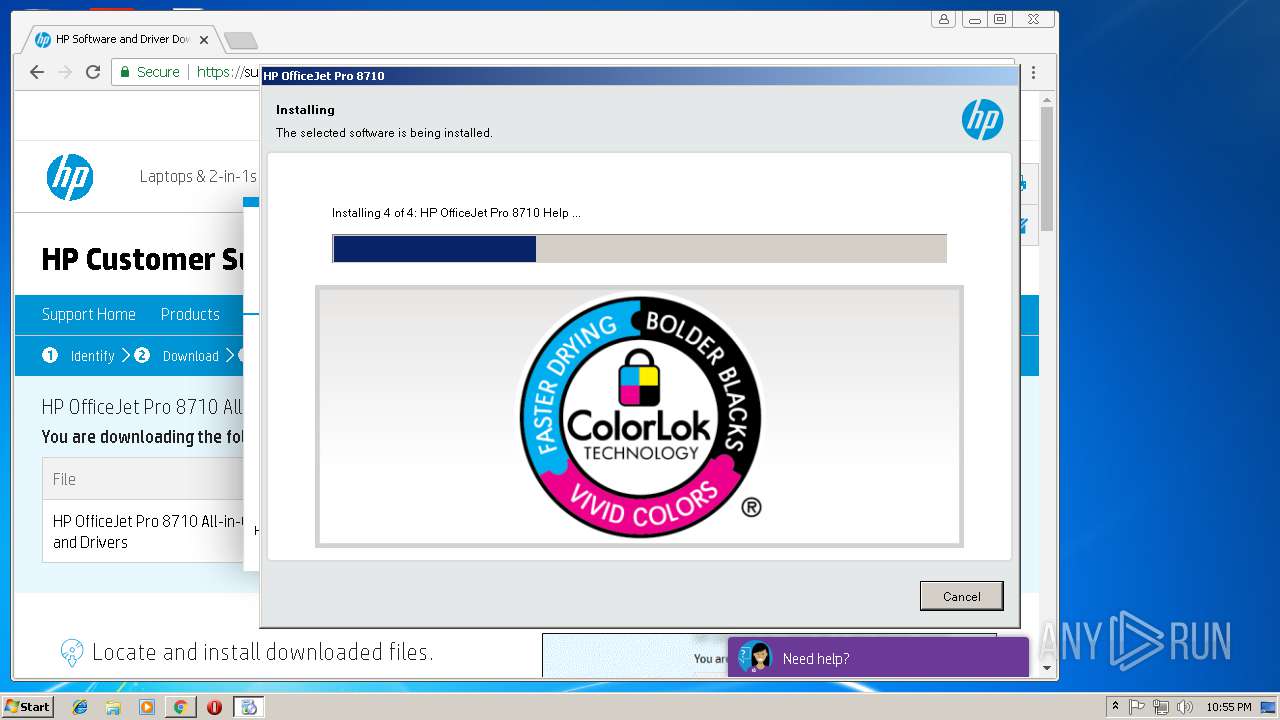1280x720 pixels.
Task: Select the HP Software and Driver Downloads tab
Action: [120, 40]
